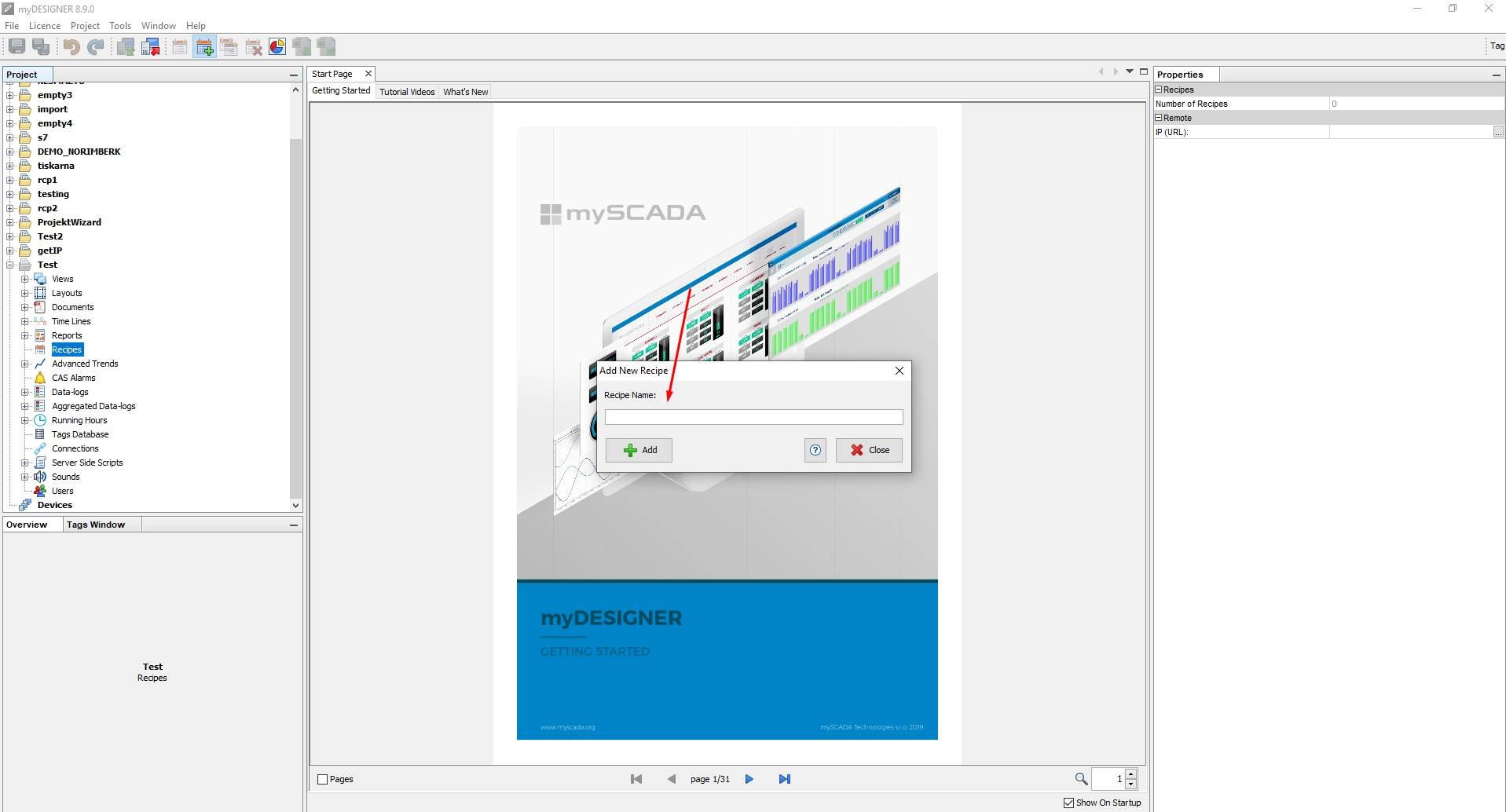Click the Redo arrow icon
The height and width of the screenshot is (812, 1506).
click(x=96, y=47)
